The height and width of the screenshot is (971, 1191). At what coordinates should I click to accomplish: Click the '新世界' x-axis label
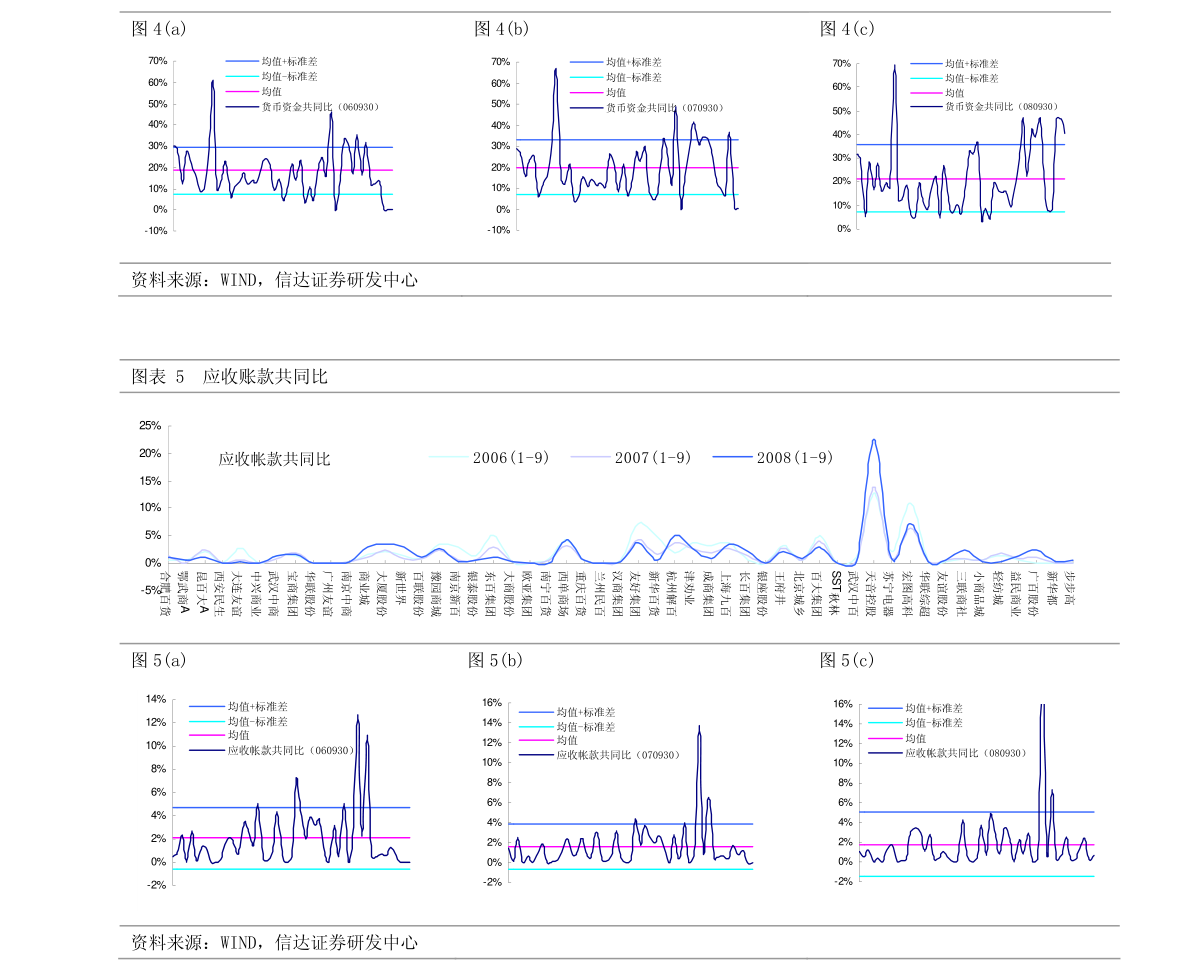click(400, 589)
